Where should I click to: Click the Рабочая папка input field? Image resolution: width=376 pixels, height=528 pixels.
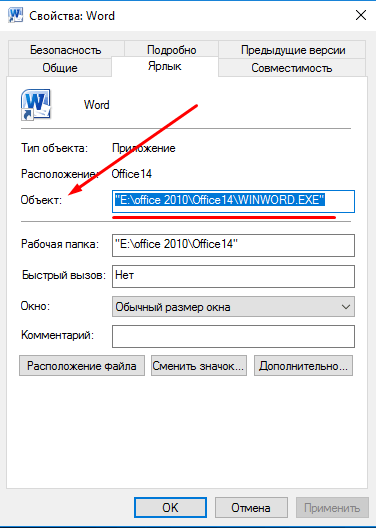click(233, 245)
